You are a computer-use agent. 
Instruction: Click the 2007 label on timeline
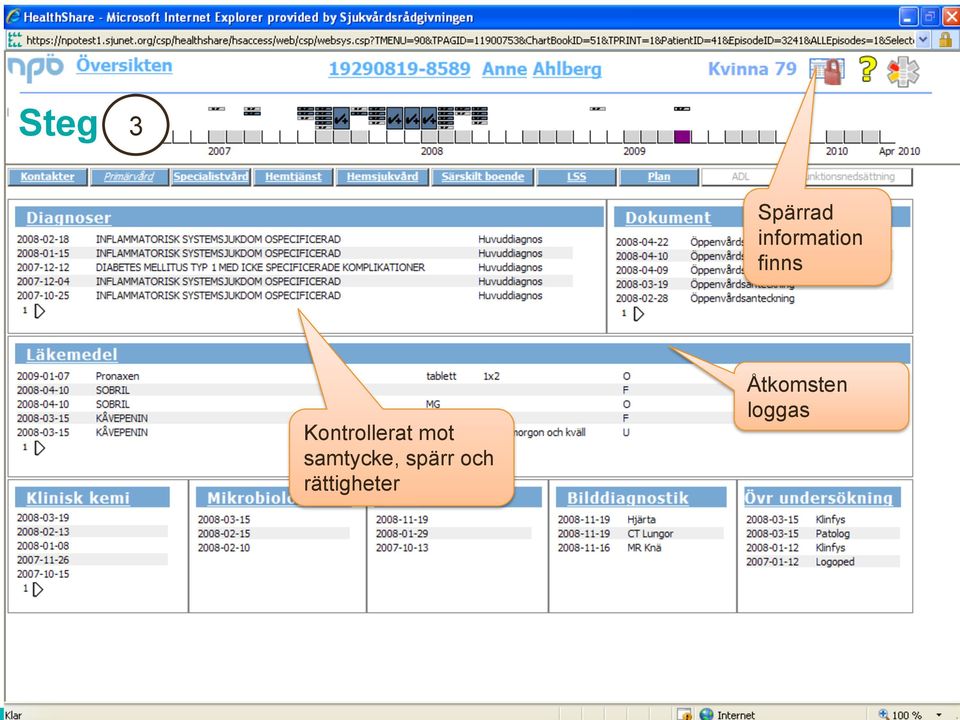tap(219, 151)
